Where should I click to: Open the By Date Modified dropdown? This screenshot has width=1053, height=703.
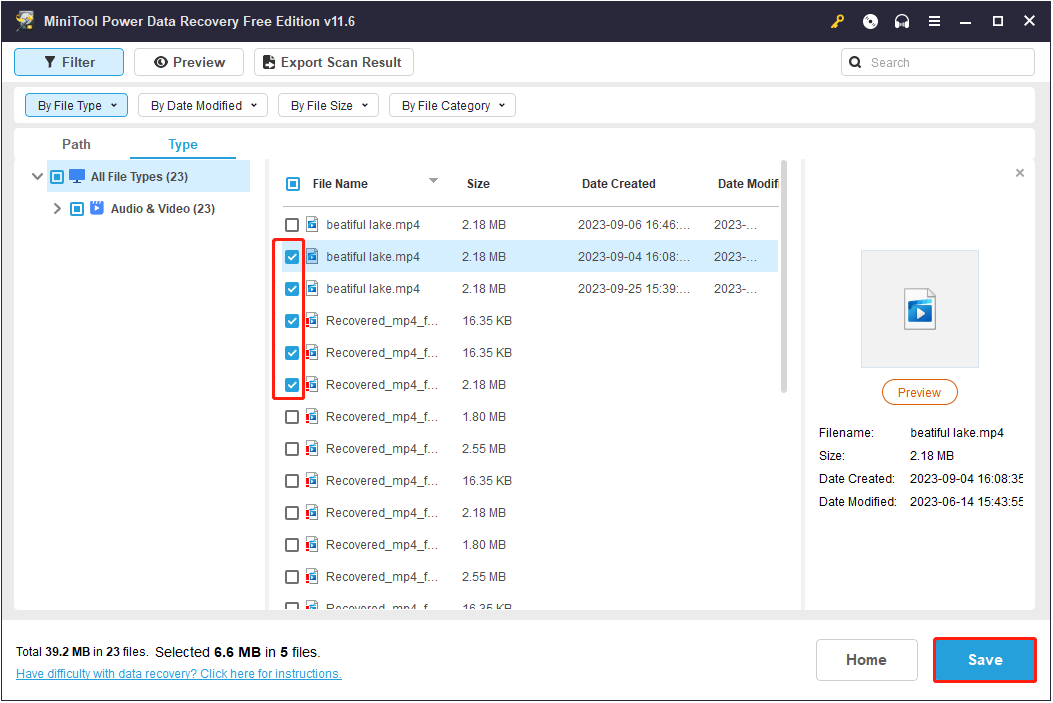202,105
